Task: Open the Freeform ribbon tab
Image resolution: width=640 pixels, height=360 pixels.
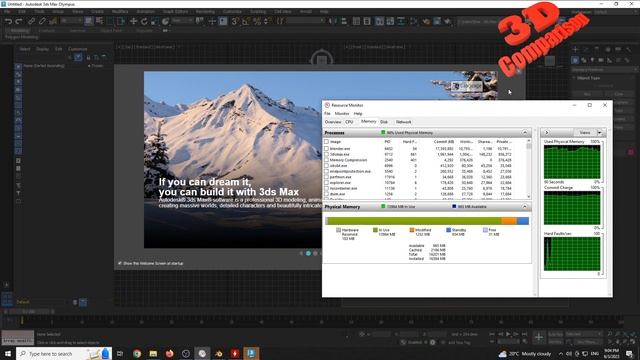Action: point(47,31)
